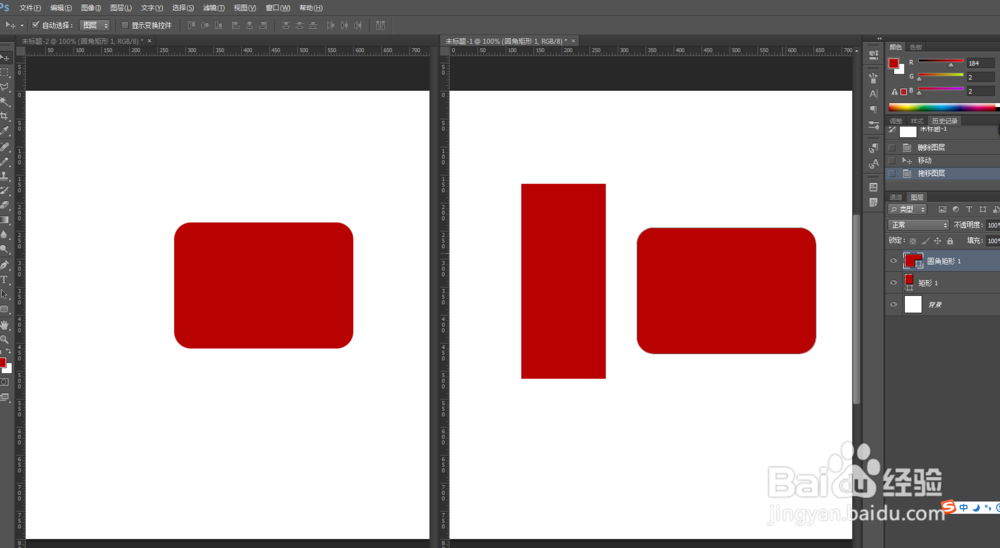
Task: Toggle the auto-select checkbox
Action: (x=36, y=26)
